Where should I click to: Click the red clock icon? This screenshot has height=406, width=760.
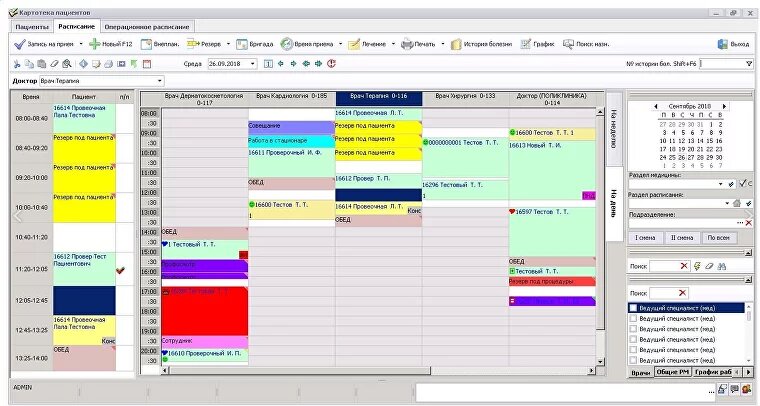tap(332, 63)
